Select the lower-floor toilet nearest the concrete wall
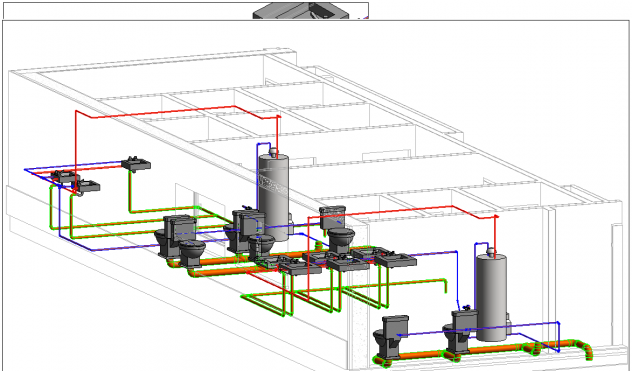The width and height of the screenshot is (632, 371). [x=391, y=337]
